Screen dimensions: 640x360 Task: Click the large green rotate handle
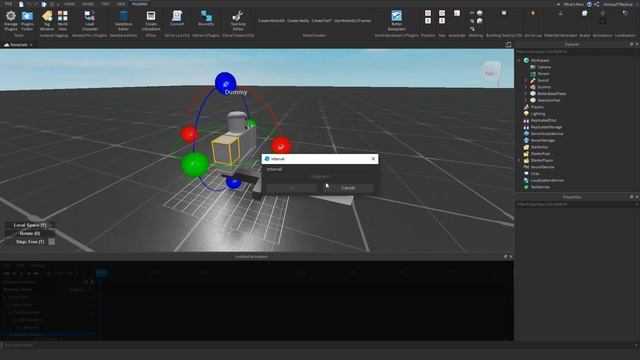(x=195, y=164)
